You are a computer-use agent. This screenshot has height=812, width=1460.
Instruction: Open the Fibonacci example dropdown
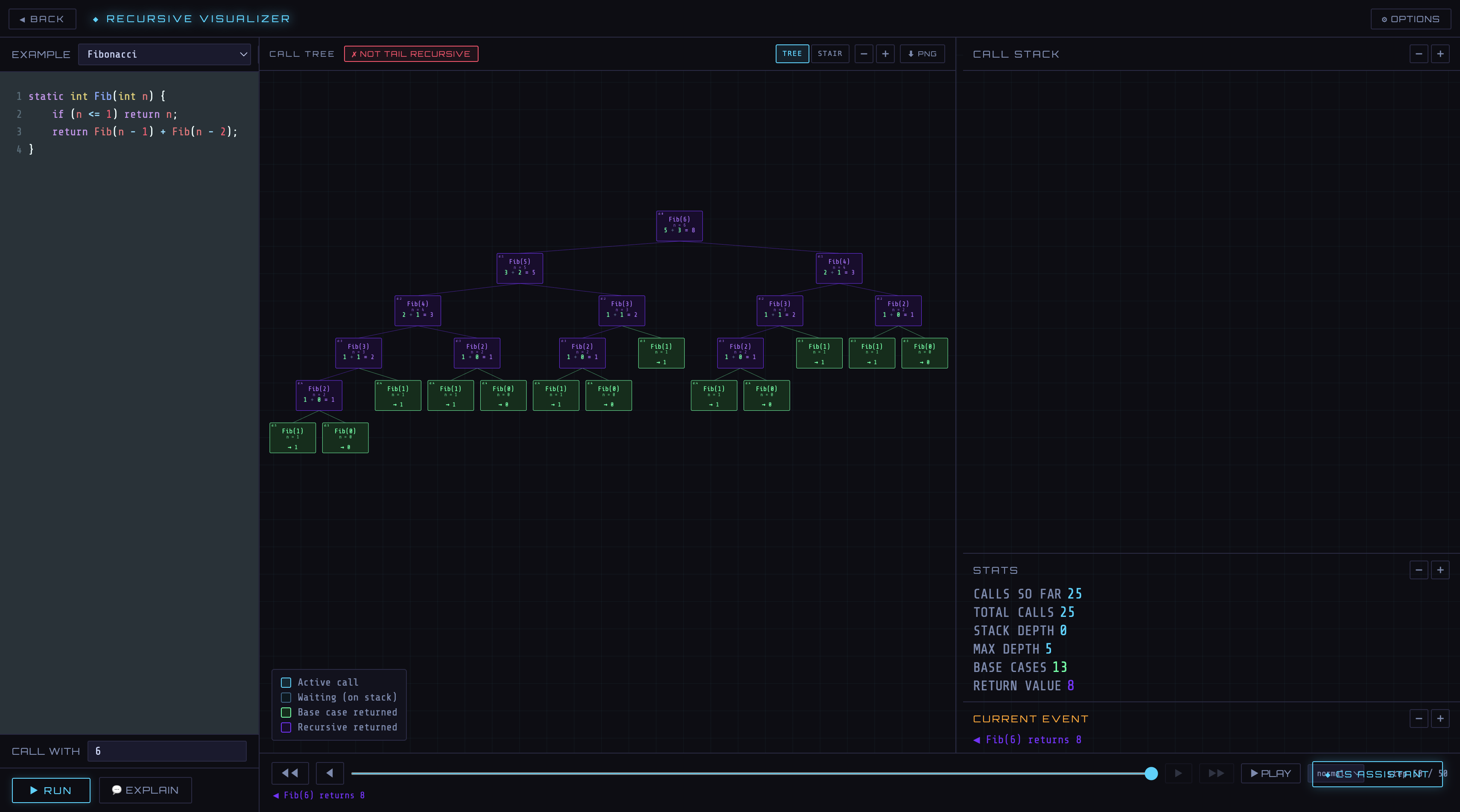pos(164,54)
